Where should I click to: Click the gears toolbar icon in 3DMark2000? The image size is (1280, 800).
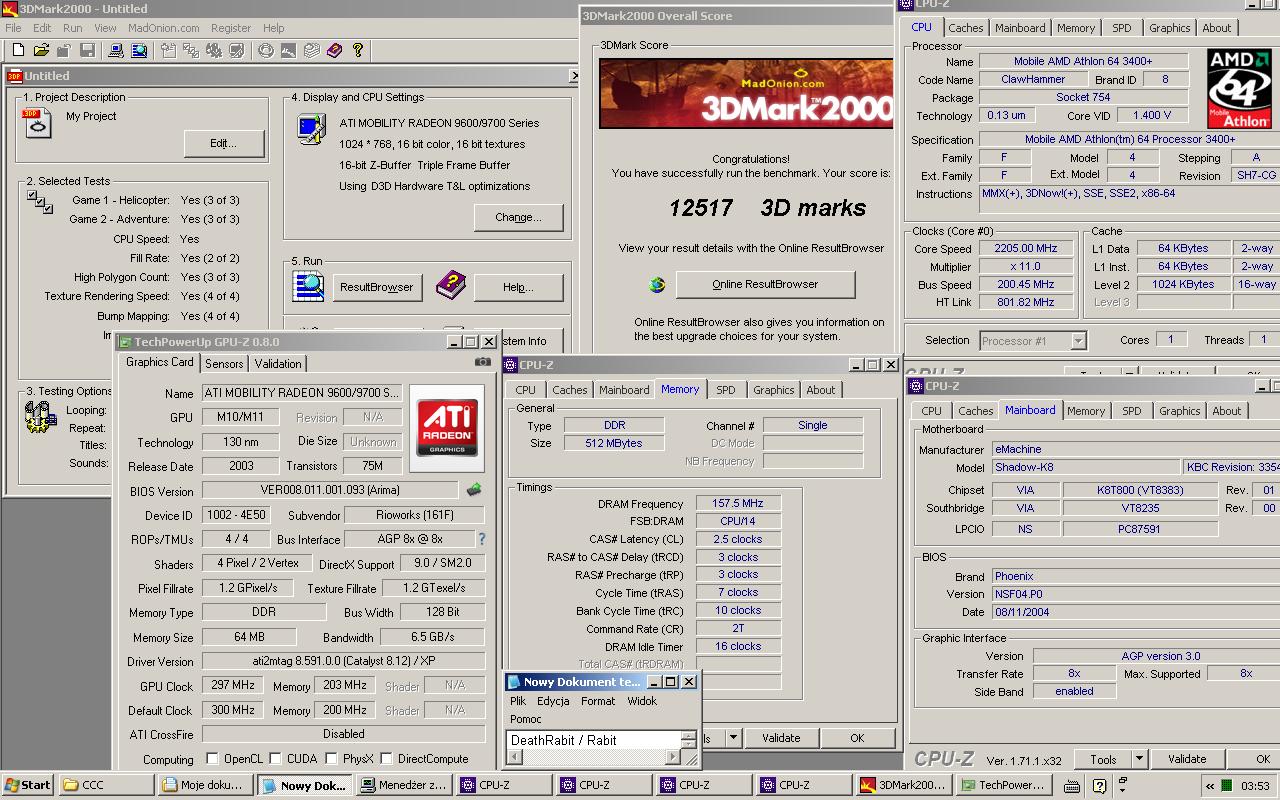214,50
